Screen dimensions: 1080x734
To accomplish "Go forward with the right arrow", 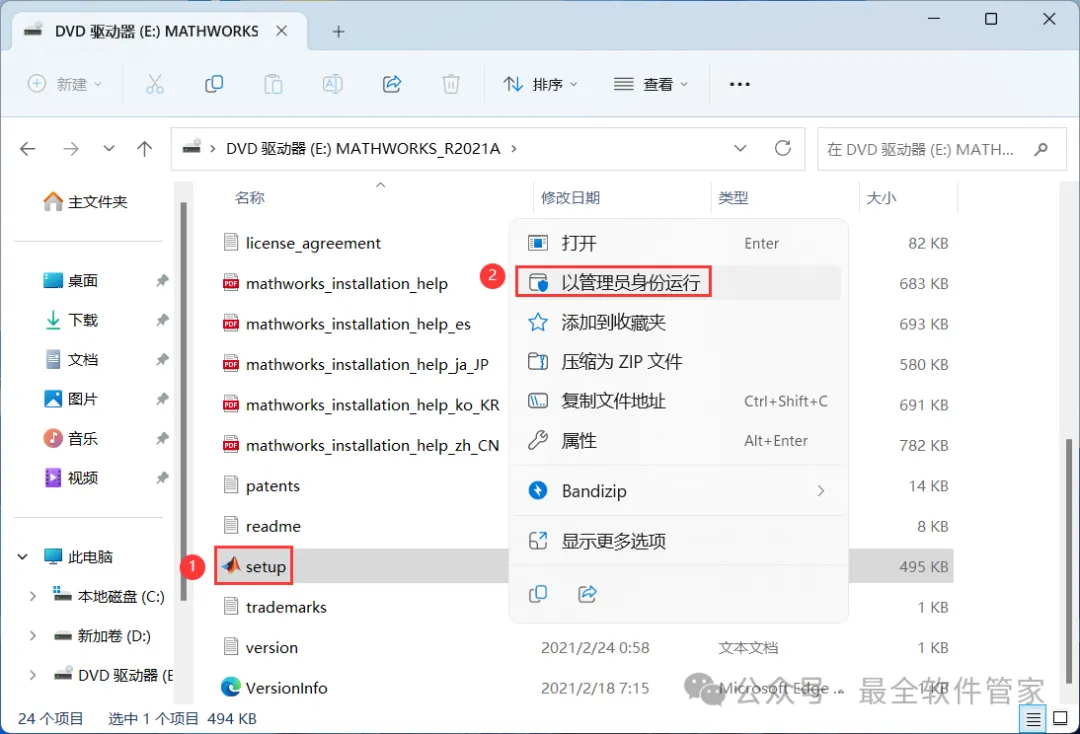I will [x=71, y=149].
